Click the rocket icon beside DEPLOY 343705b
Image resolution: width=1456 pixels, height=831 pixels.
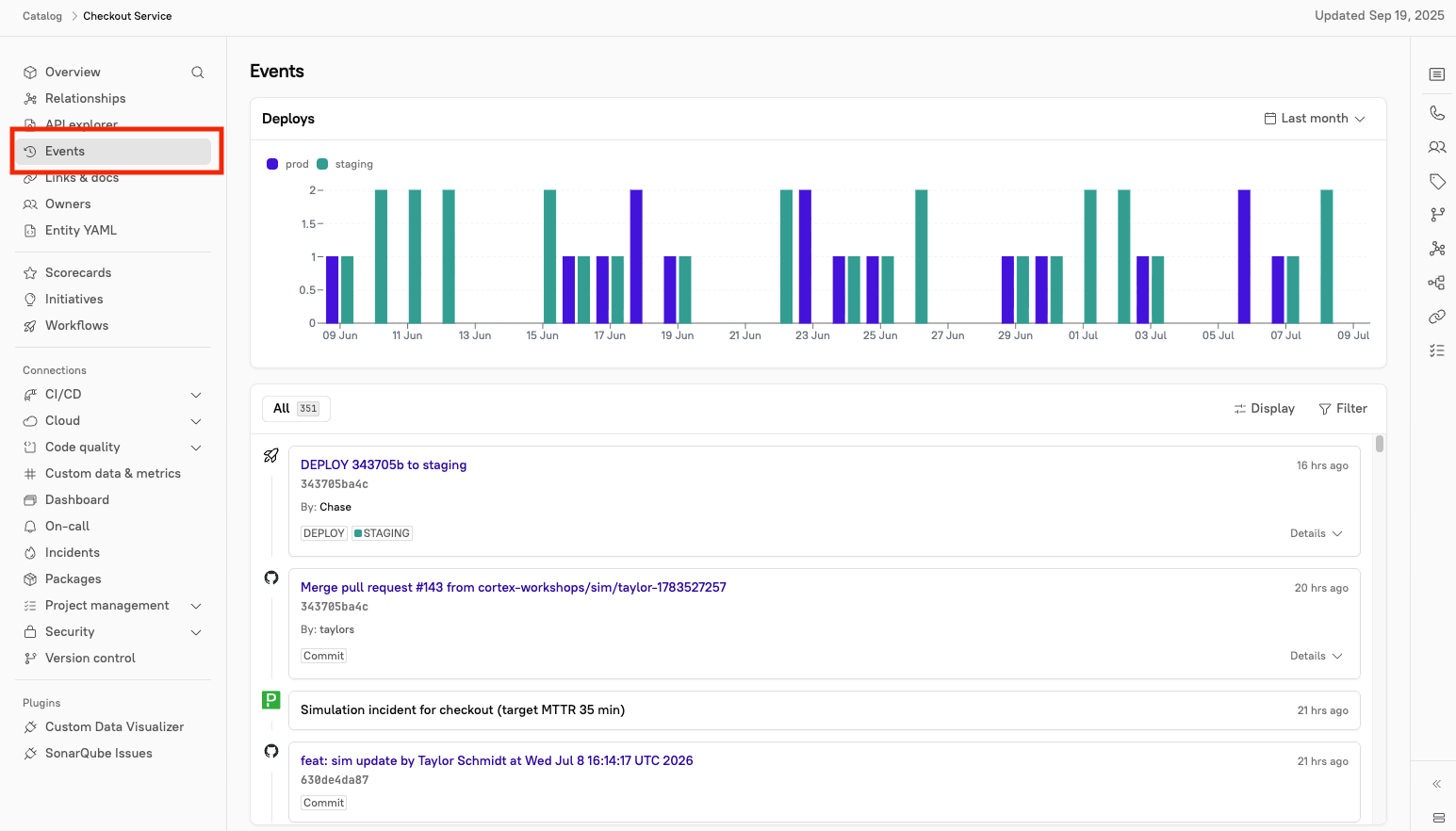[x=271, y=455]
